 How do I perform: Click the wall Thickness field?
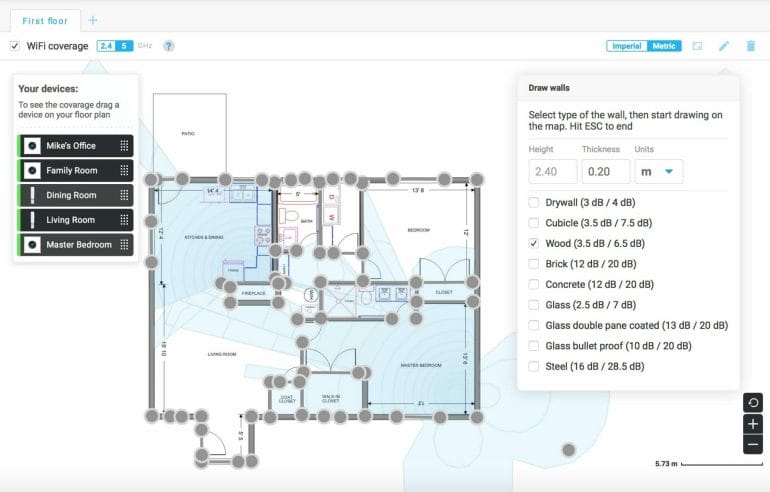(606, 172)
